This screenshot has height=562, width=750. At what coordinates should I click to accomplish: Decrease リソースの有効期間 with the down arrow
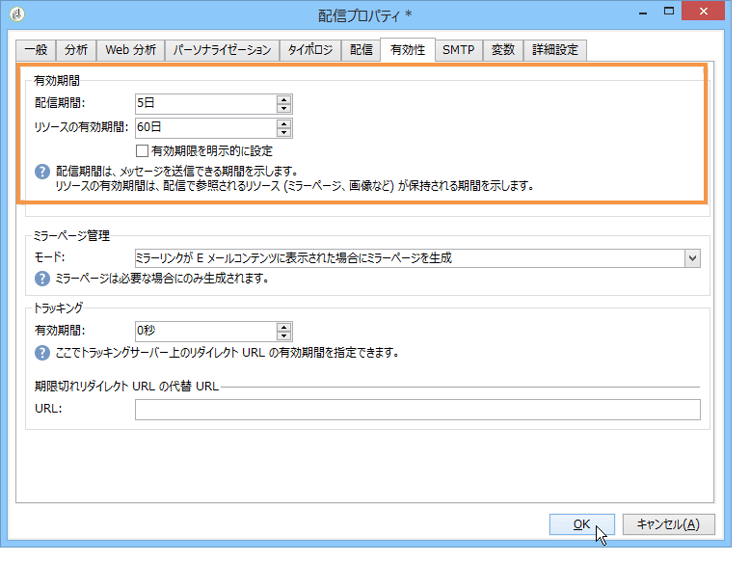point(284,132)
